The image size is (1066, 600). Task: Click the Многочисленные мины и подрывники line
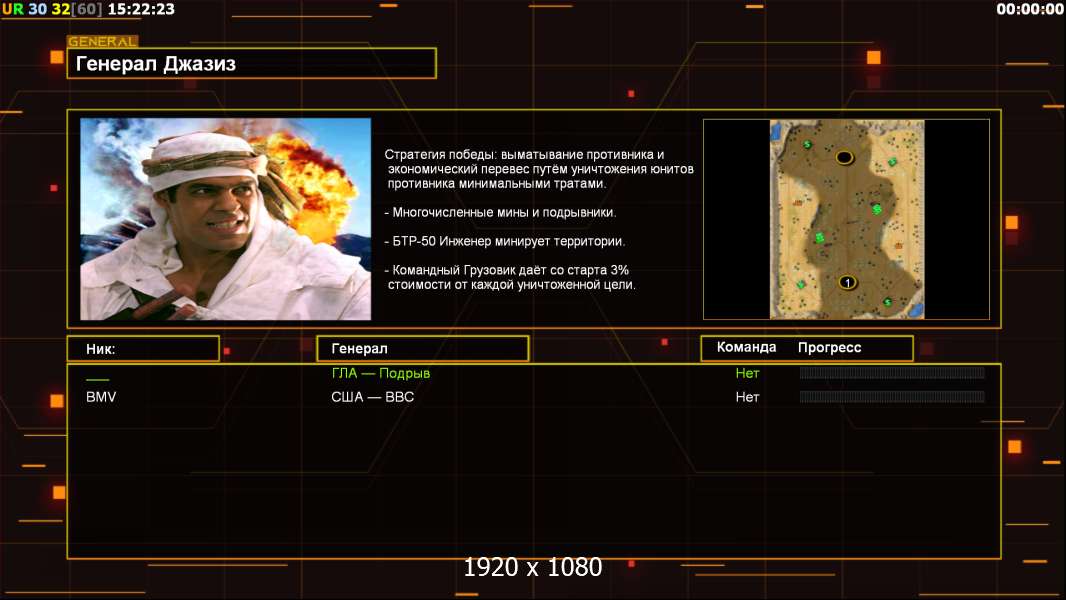[501, 212]
